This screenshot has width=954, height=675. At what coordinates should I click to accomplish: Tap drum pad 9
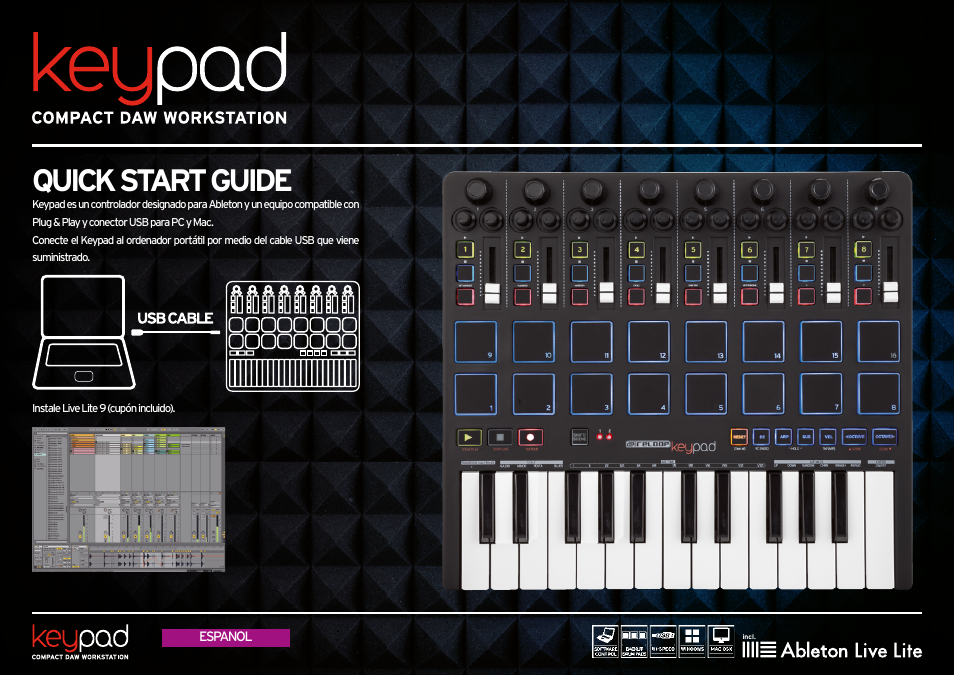pos(476,342)
